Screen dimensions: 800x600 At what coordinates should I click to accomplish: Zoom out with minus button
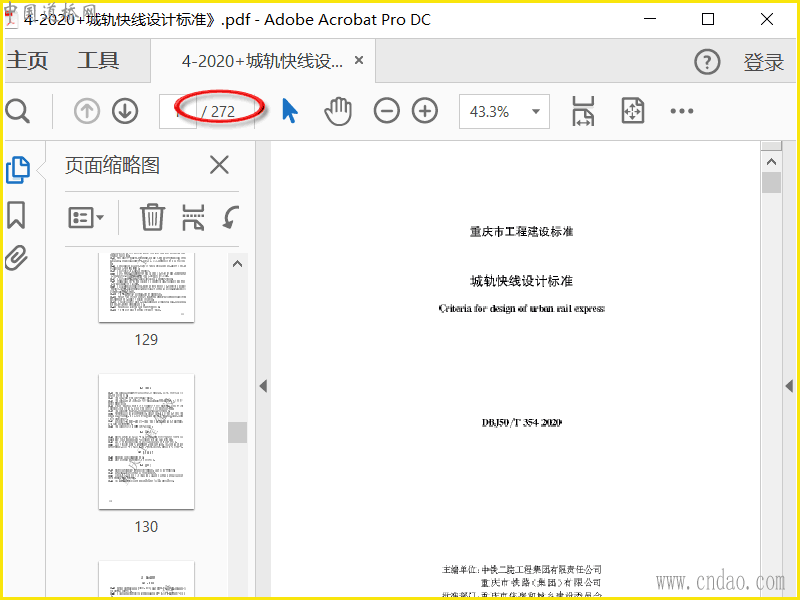coord(387,111)
